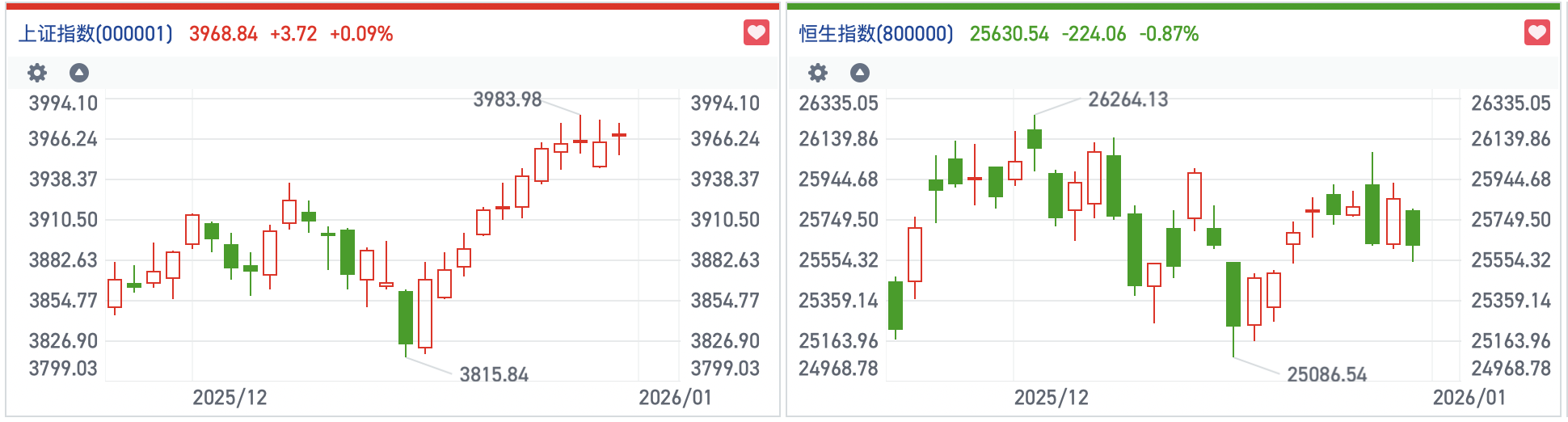Viewport: 1568px width, 422px height.
Task: Select the last green candlestick on 恒生指数 chart
Action: (1413, 228)
